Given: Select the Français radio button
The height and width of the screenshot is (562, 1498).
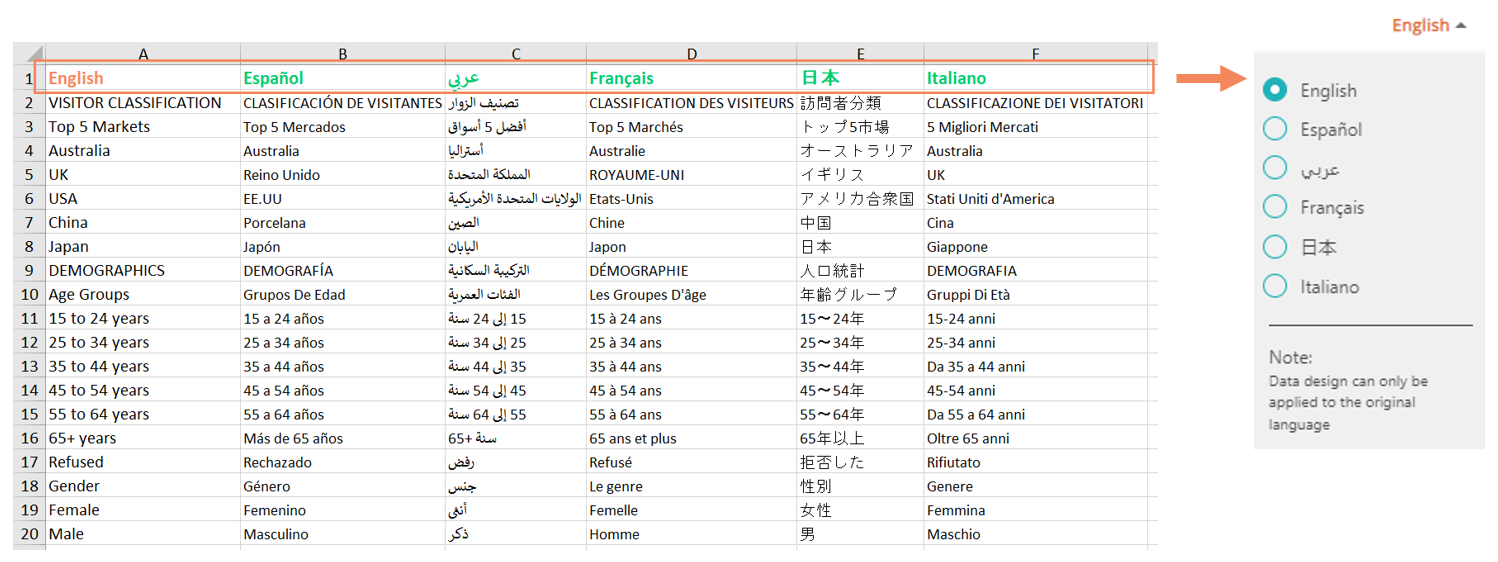Looking at the screenshot, I should (x=1275, y=207).
